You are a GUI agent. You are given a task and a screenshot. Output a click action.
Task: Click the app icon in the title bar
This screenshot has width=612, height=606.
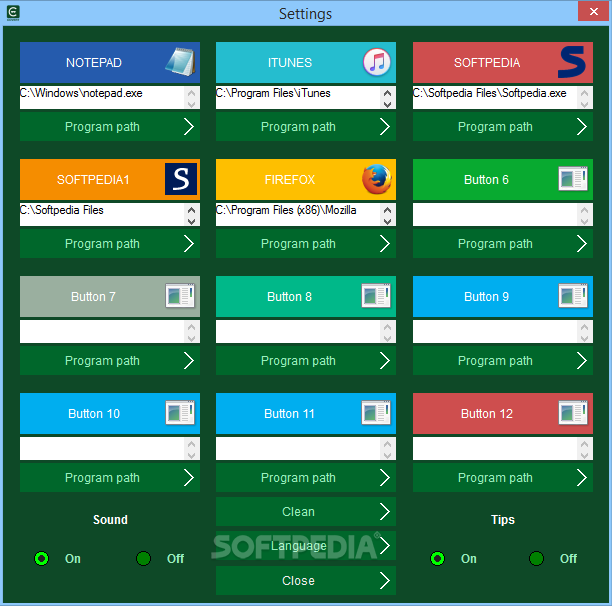pyautogui.click(x=13, y=12)
